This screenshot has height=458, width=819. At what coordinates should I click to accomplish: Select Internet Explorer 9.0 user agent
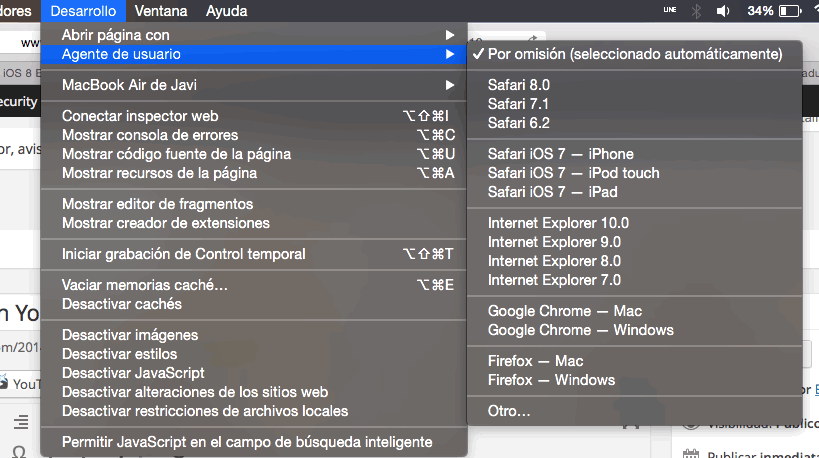[x=635, y=242]
